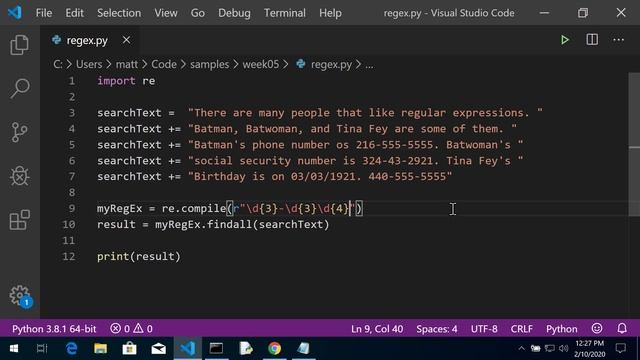The image size is (640, 360).
Task: Click the findall(searchText) line
Action: pyautogui.click(x=213, y=224)
